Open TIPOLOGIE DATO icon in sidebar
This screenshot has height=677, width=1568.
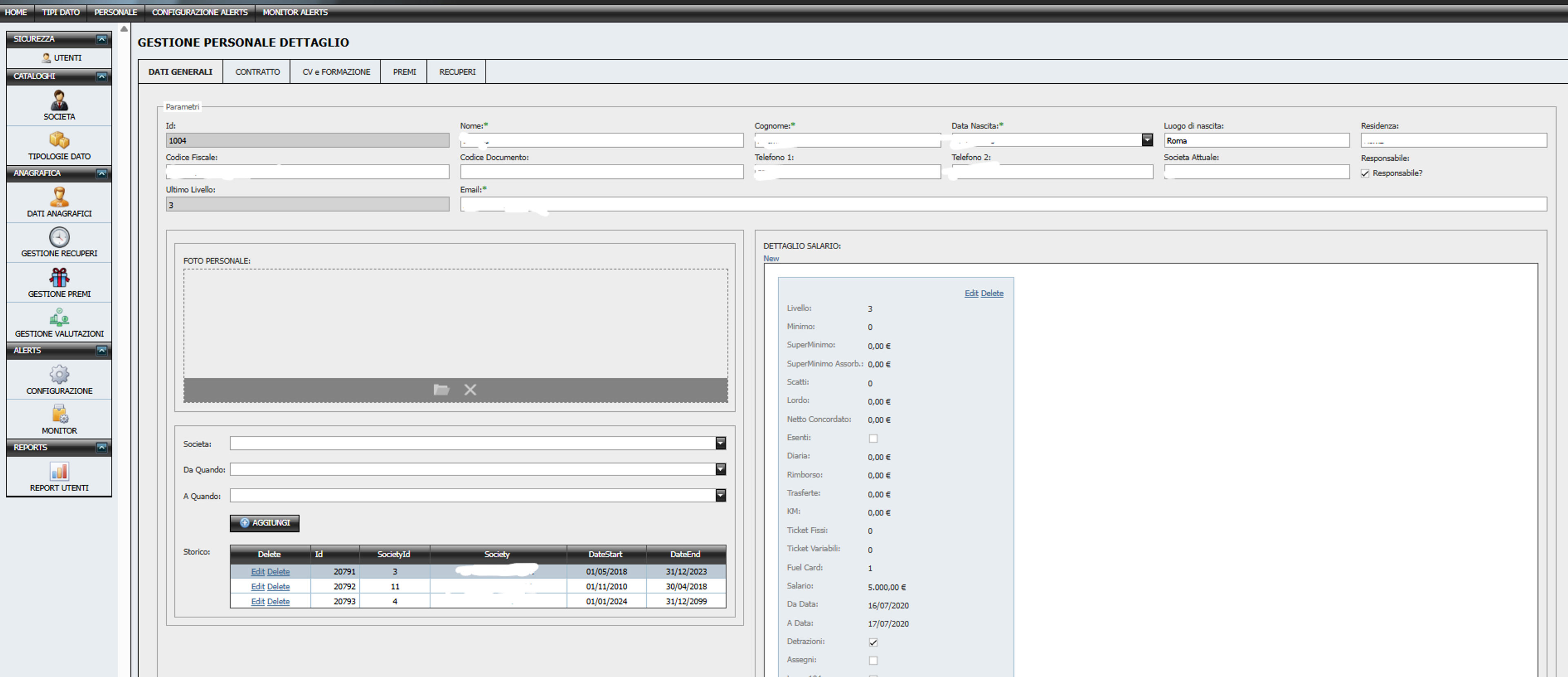tap(59, 140)
